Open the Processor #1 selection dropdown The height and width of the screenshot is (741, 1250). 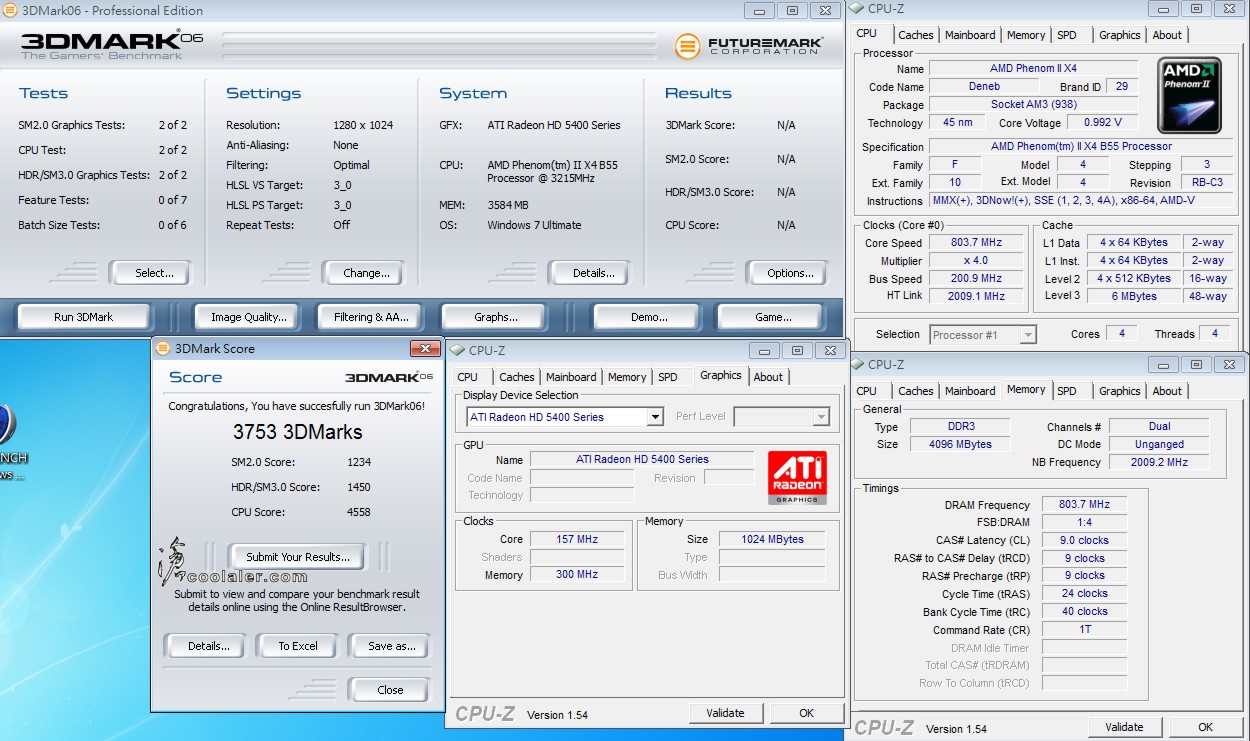[x=1028, y=335]
